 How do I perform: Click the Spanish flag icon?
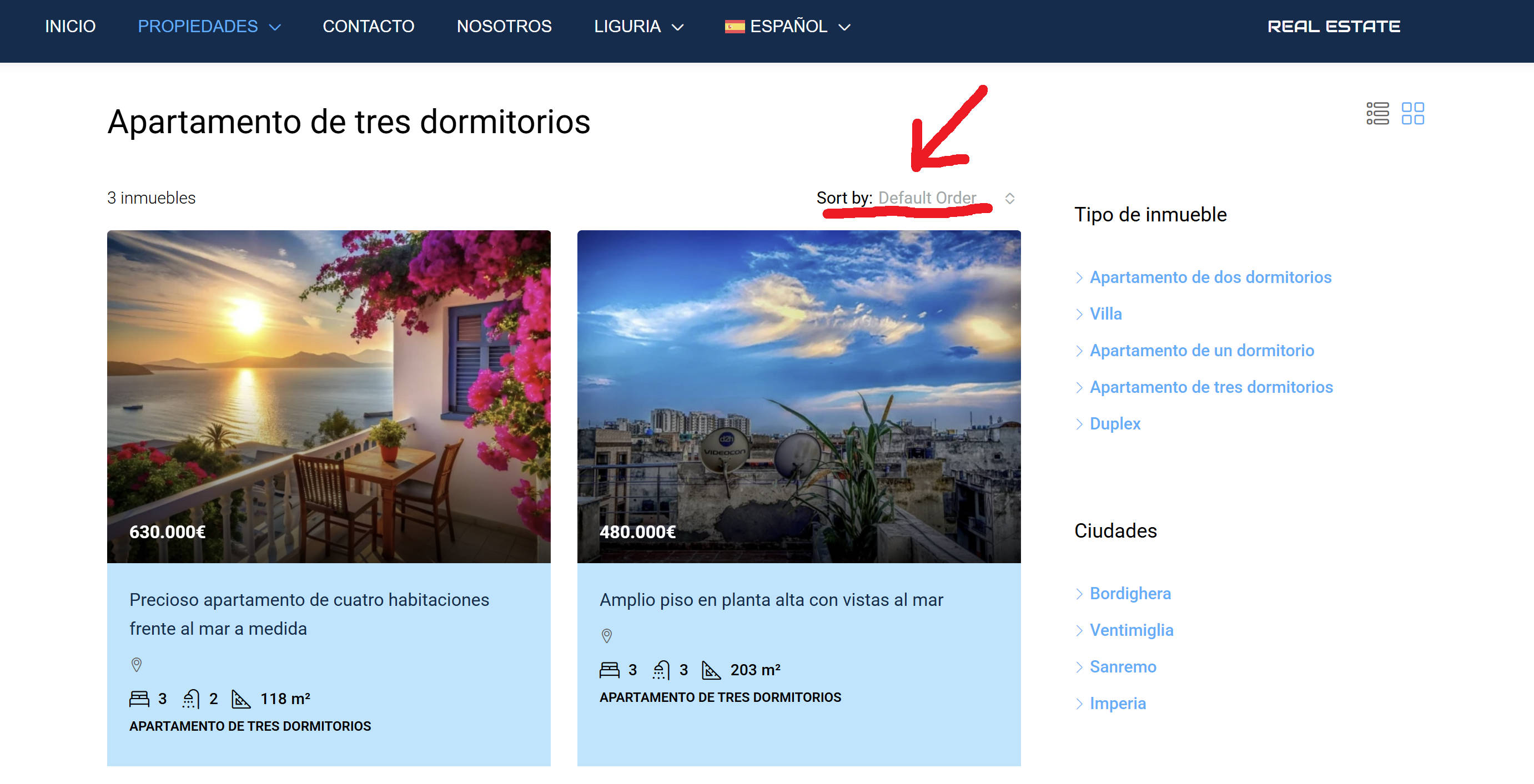pyautogui.click(x=735, y=26)
